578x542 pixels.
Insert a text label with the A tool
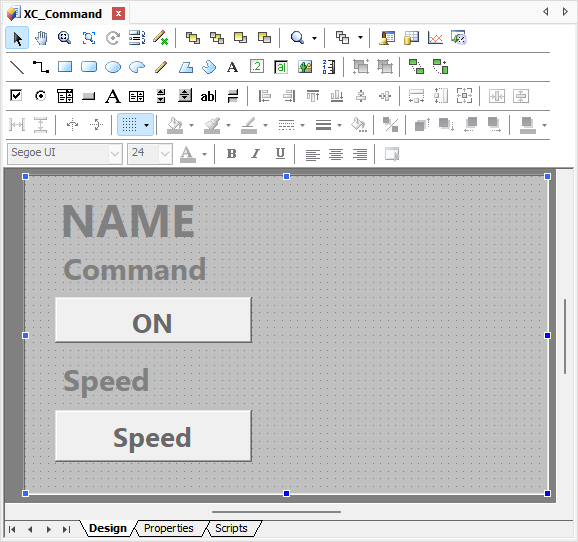232,67
